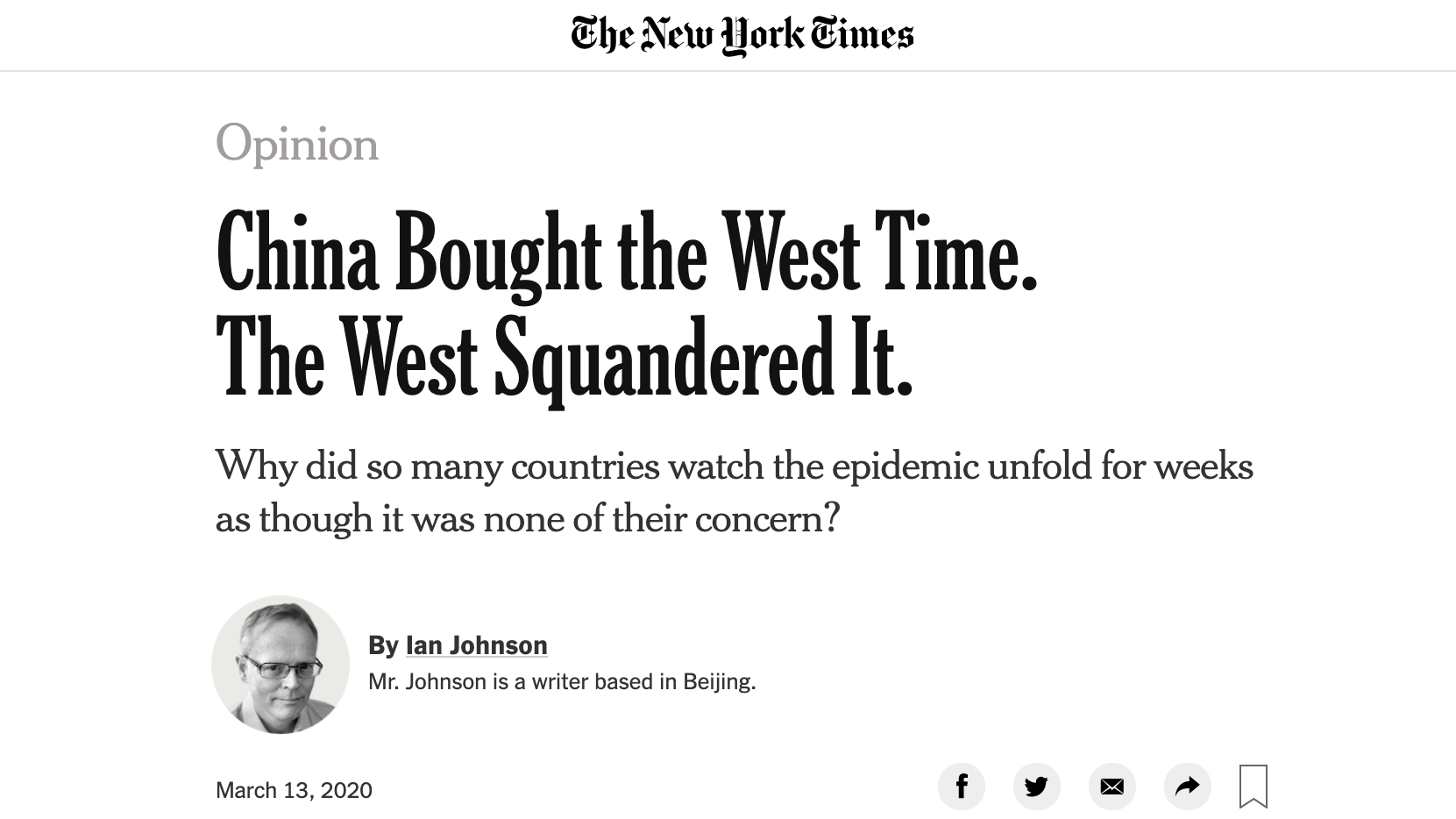Click the word "By" in the byline

click(383, 646)
